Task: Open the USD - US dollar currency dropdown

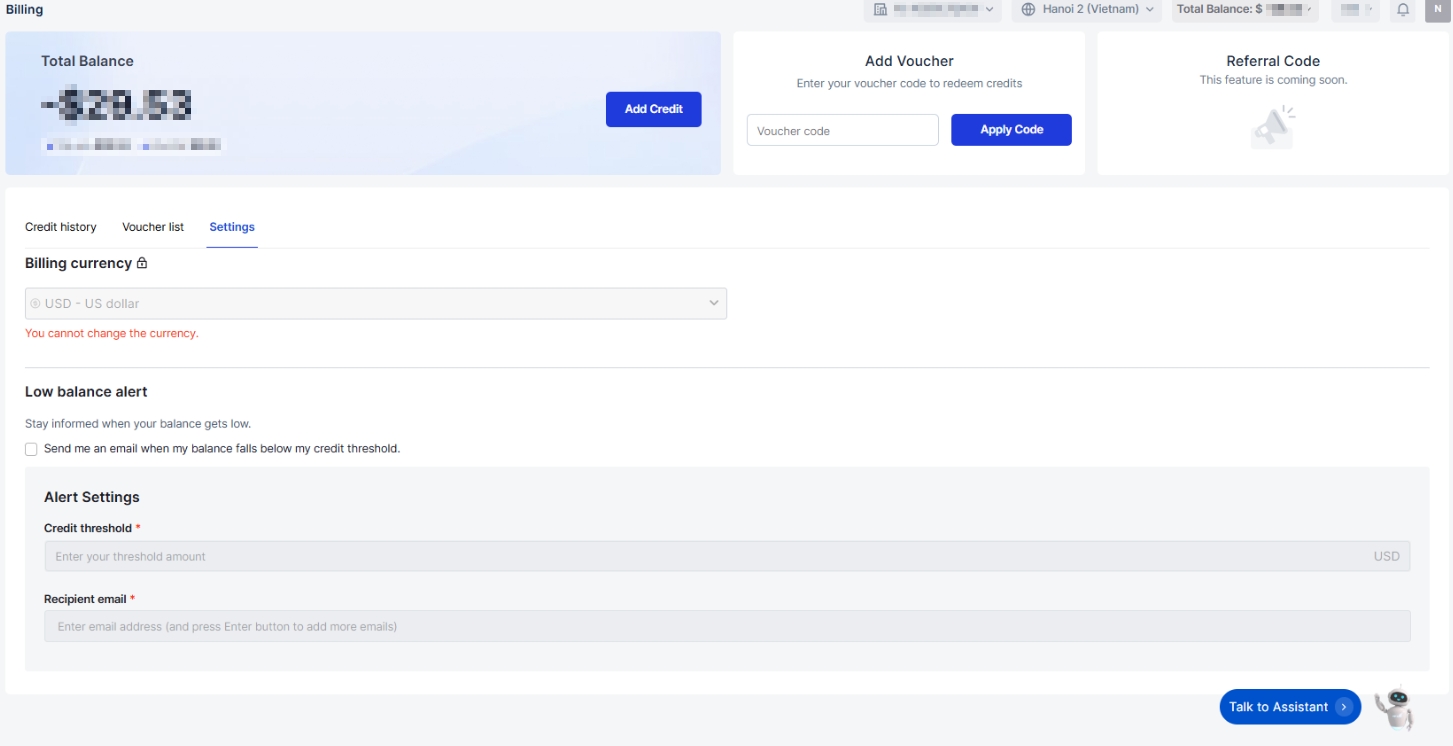Action: tap(375, 304)
